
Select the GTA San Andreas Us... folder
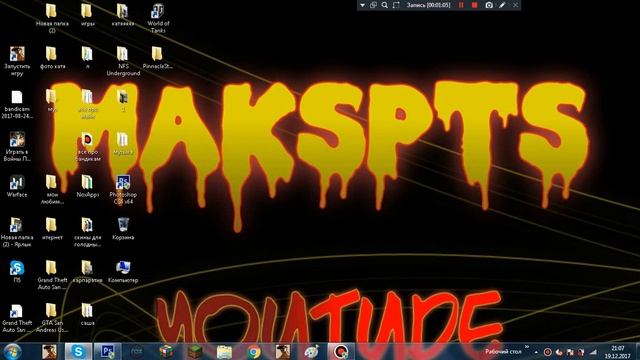pyautogui.click(x=52, y=318)
